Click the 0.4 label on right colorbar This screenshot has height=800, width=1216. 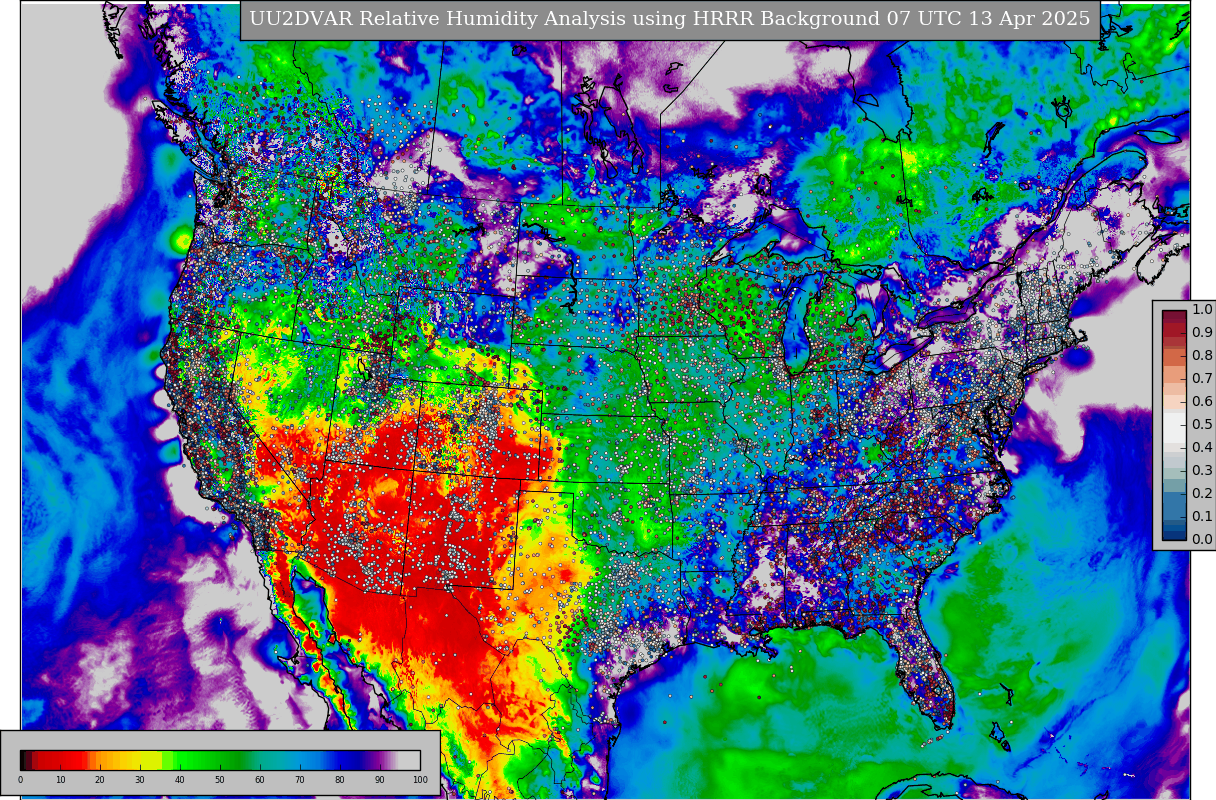click(x=1202, y=448)
